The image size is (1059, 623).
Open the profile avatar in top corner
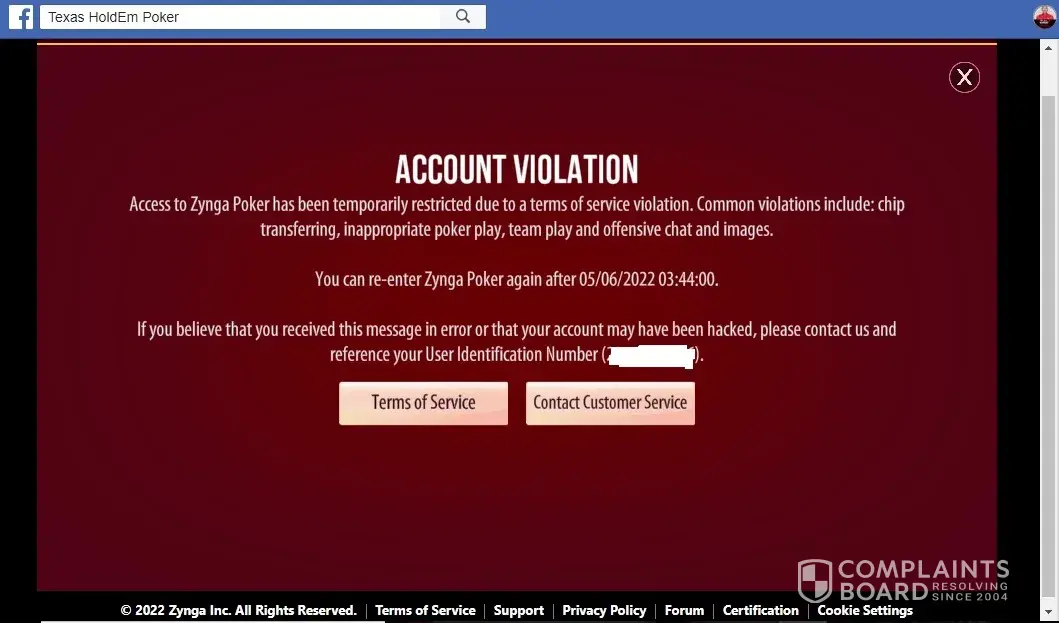click(x=1045, y=17)
